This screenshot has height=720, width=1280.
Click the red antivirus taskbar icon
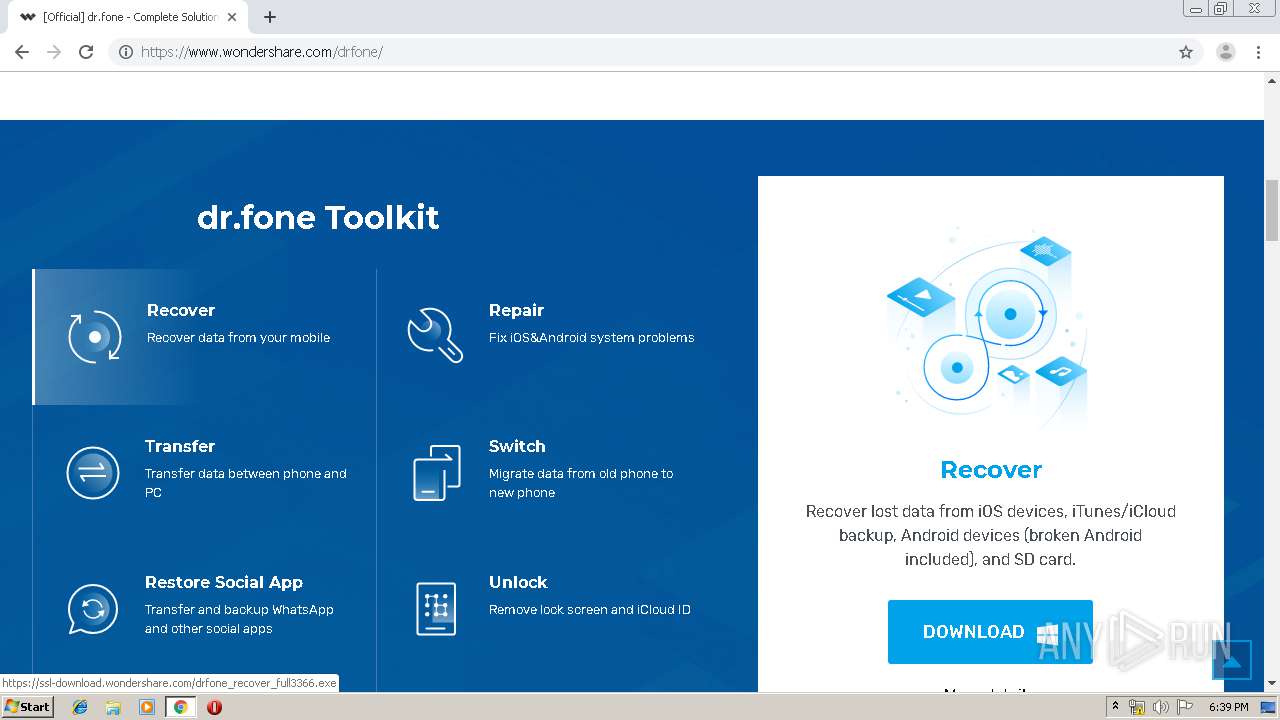click(214, 707)
